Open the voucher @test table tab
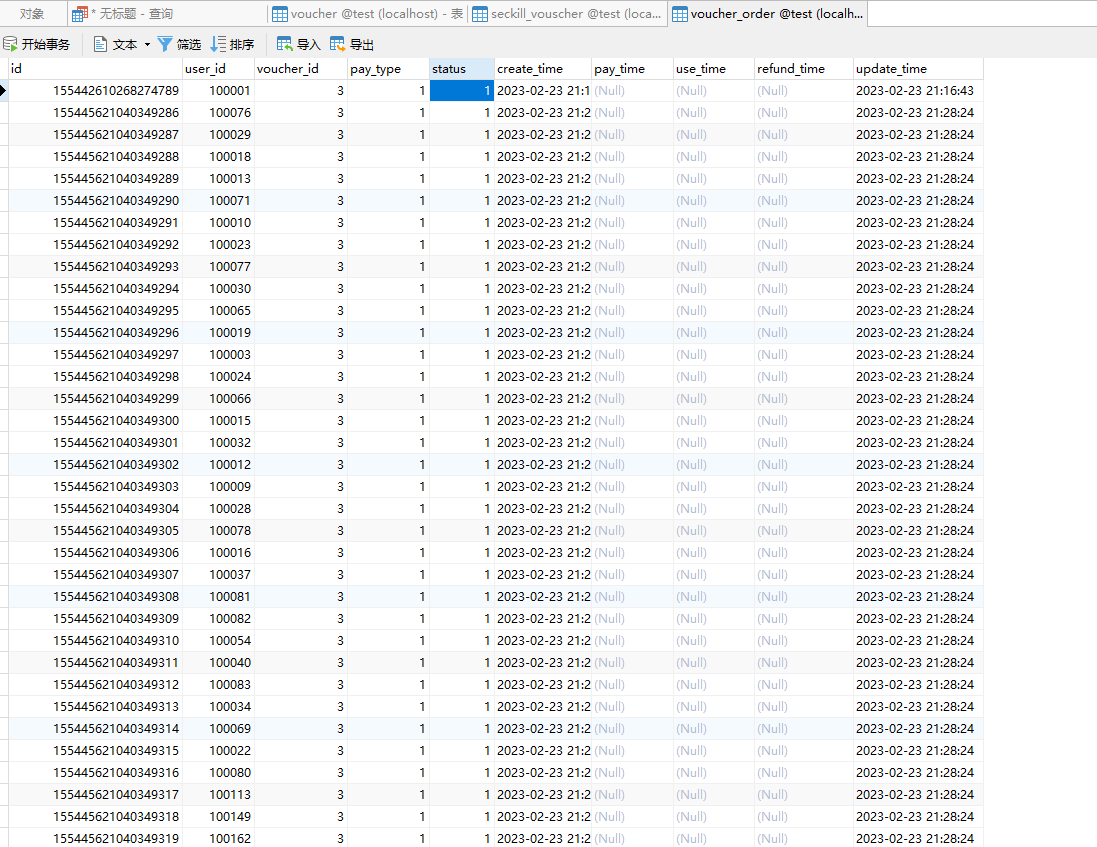The image size is (1097, 847). click(368, 14)
